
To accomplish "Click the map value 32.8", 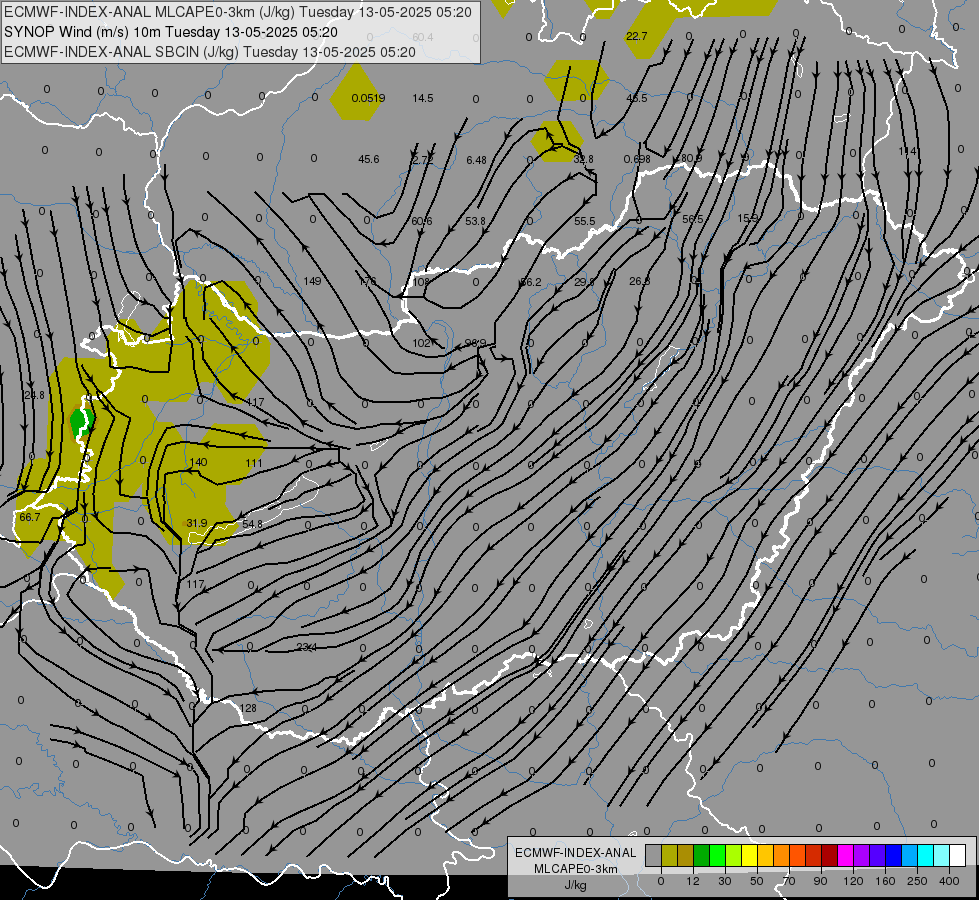I will (583, 159).
